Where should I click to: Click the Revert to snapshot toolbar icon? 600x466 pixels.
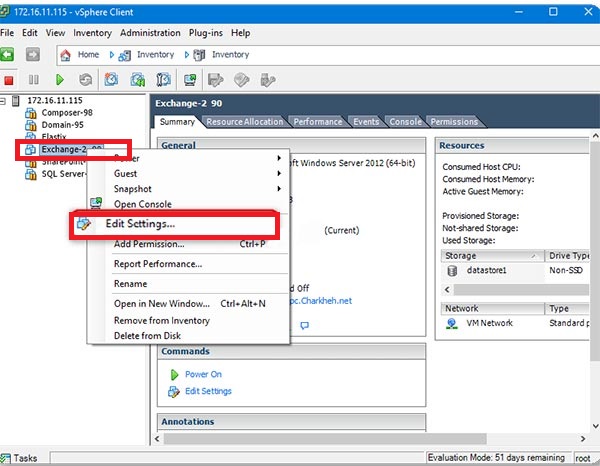[137, 80]
